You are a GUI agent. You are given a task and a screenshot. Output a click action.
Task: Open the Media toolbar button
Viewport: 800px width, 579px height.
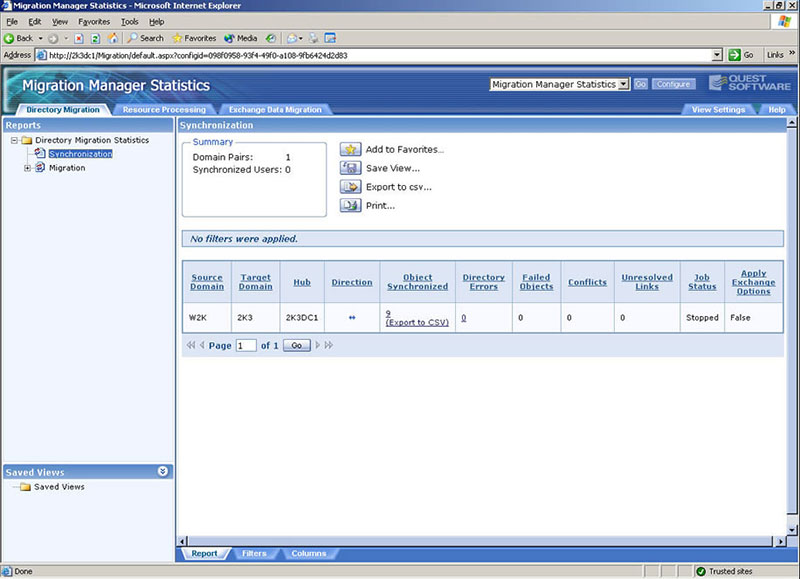241,38
